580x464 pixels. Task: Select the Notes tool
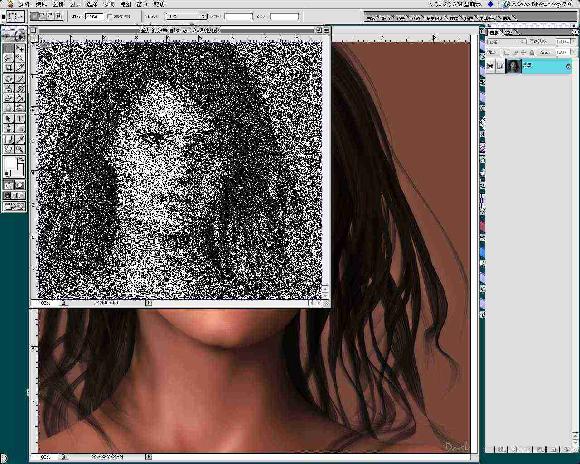pyautogui.click(x=9, y=139)
